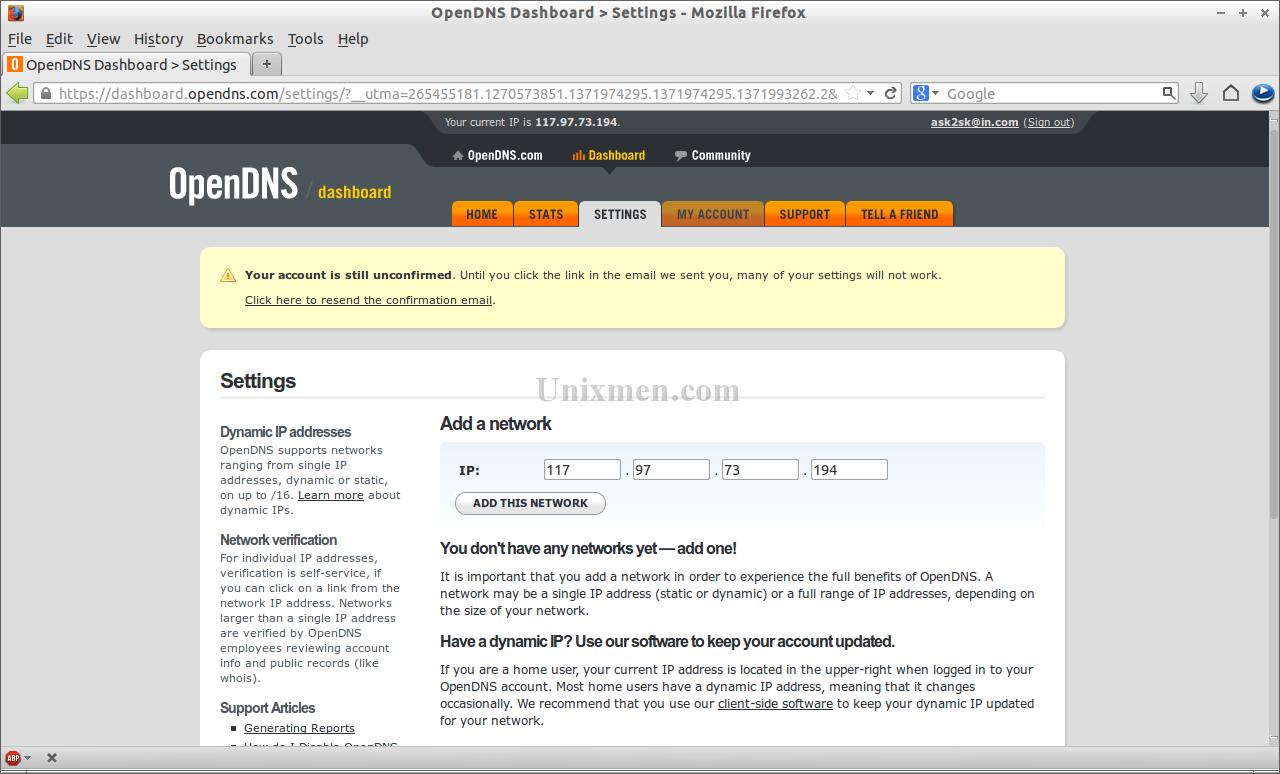Open the Generating Reports support article

click(x=299, y=728)
